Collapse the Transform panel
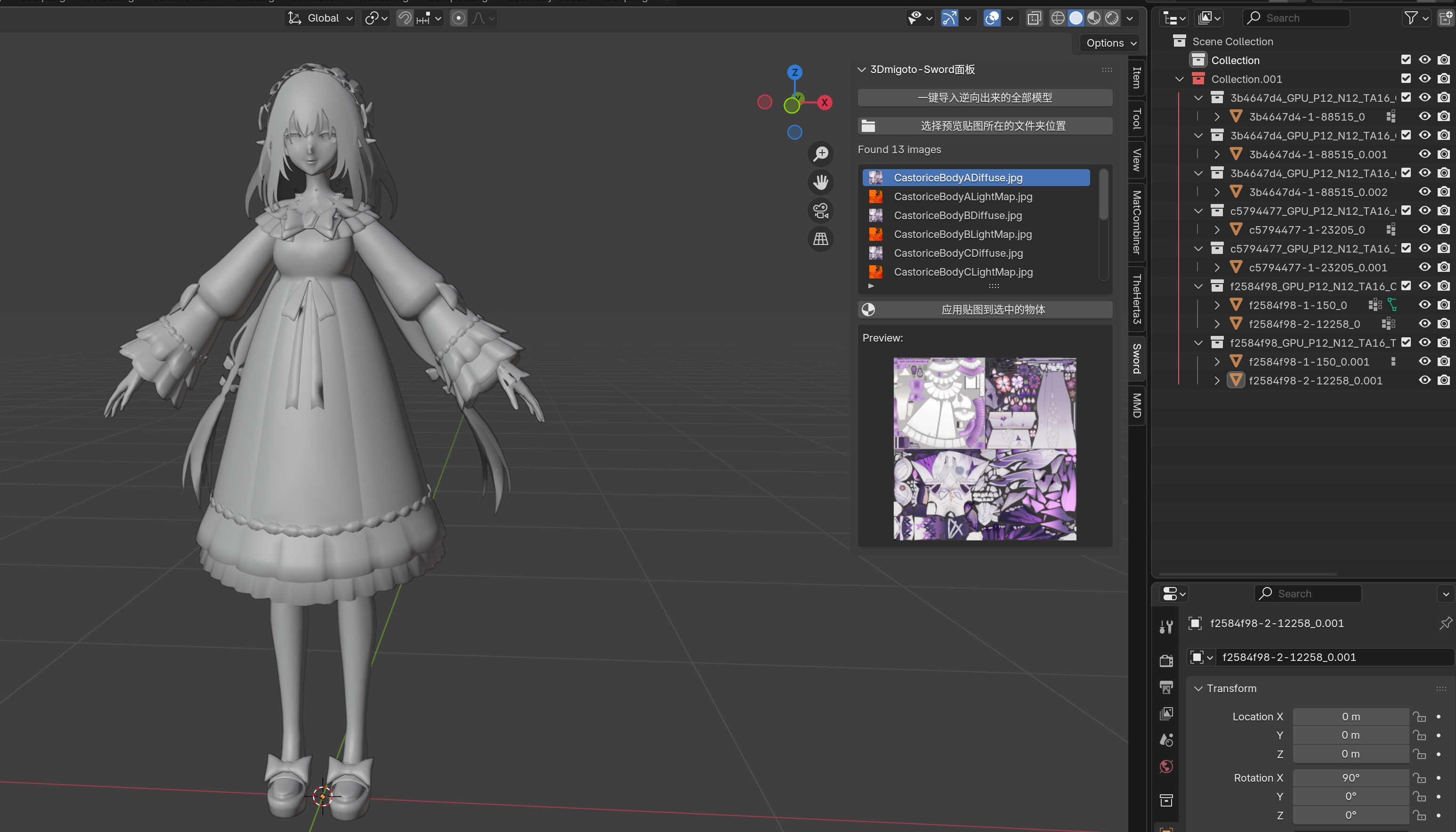 1198,689
